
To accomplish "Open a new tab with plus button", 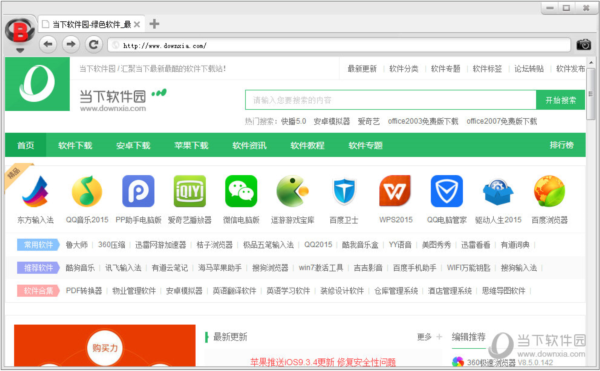I will point(154,24).
